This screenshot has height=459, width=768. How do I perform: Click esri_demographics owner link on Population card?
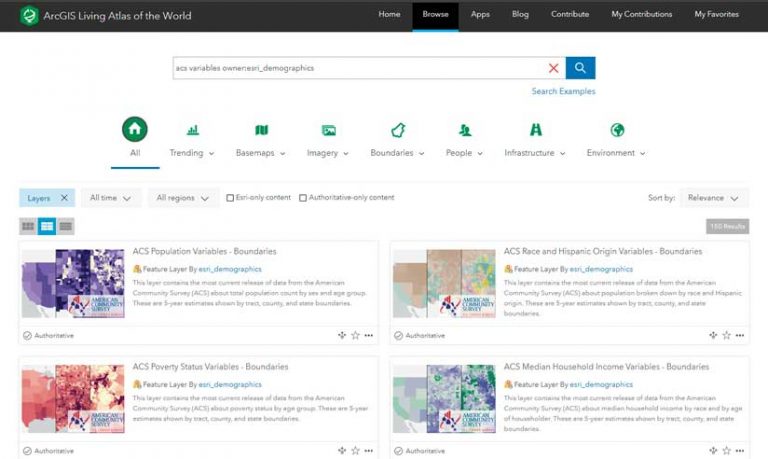(230, 269)
